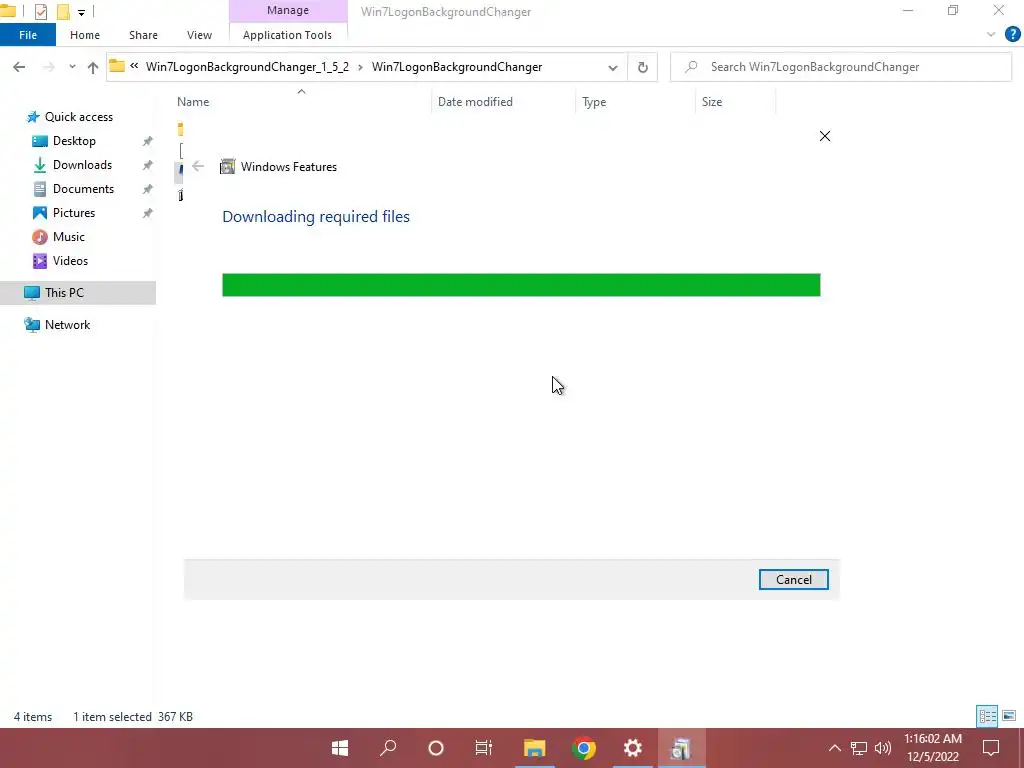Screen dimensions: 1024x768
Task: Open Downloads in the navigation pane
Action: tap(82, 165)
